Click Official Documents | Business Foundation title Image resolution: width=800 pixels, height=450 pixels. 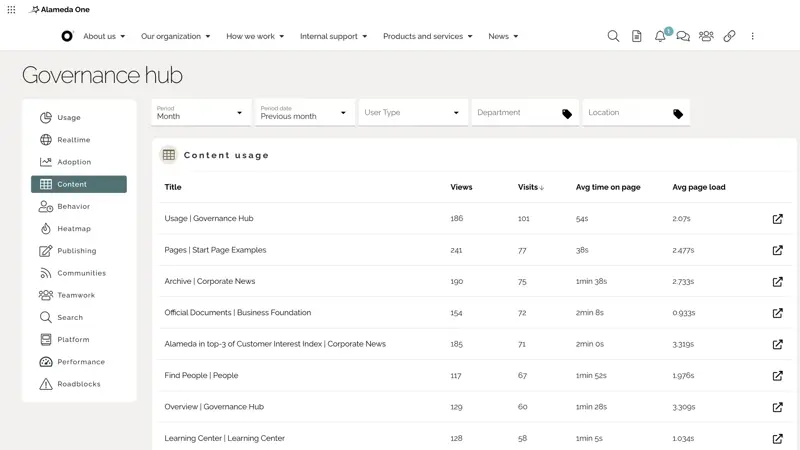click(x=238, y=312)
